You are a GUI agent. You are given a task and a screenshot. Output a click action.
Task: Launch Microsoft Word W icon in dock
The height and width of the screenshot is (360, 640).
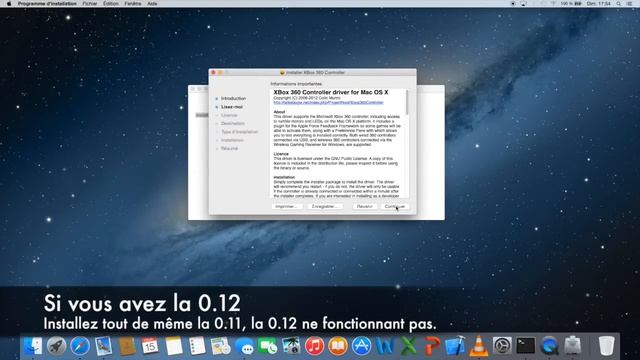(385, 346)
